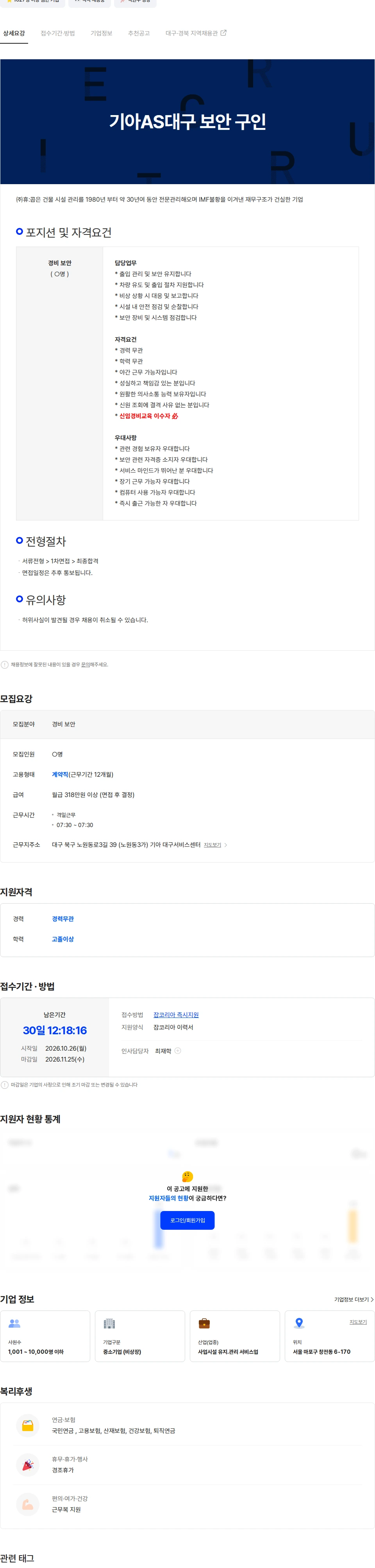Click the 관련 태그 heading

click(17, 1557)
